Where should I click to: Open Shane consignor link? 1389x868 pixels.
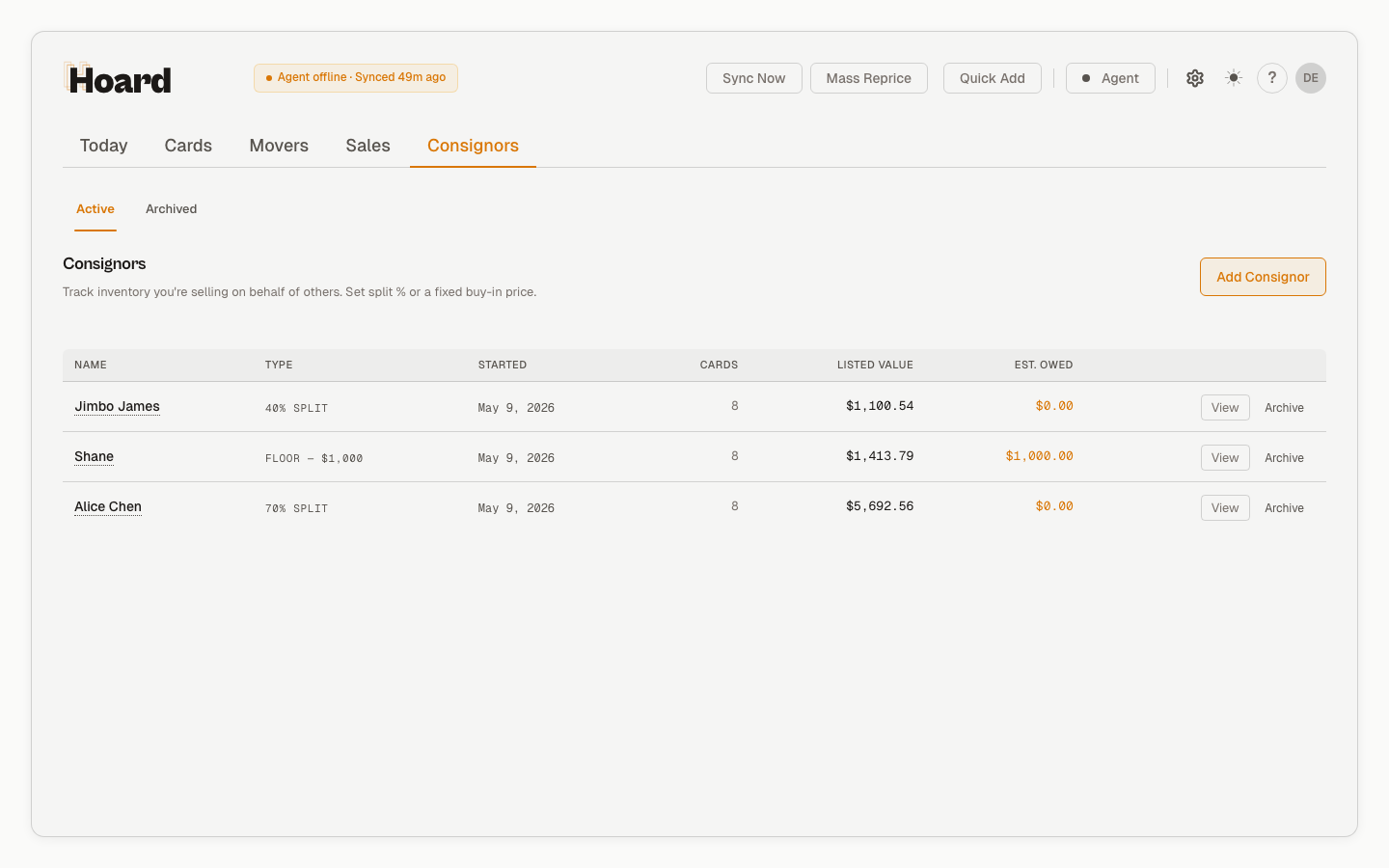[x=95, y=457]
